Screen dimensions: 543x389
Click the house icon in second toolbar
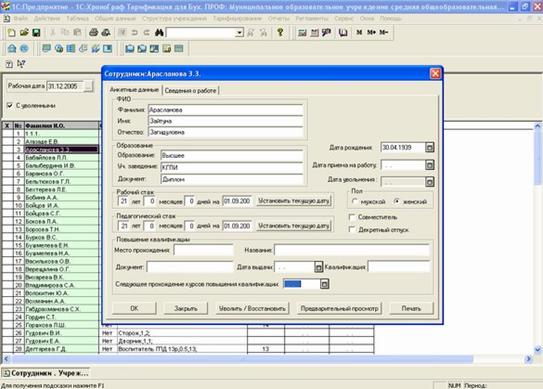coord(12,48)
